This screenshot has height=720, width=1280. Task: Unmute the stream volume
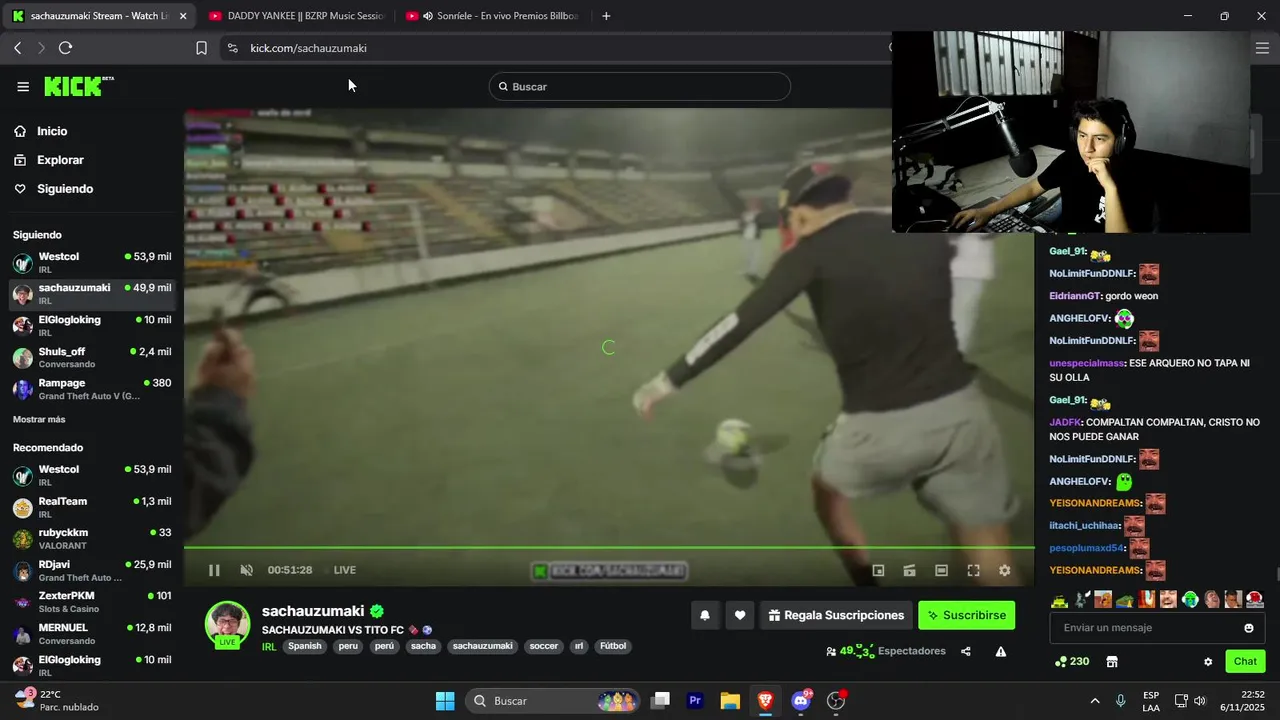click(246, 570)
